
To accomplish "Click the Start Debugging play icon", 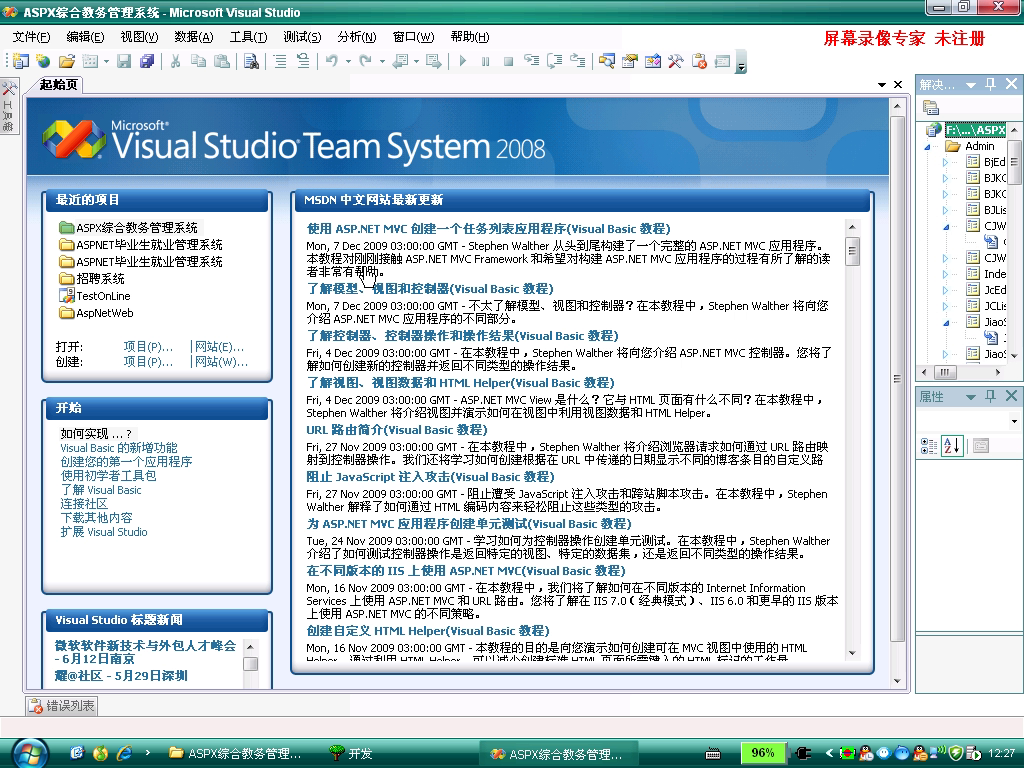I will point(462,61).
